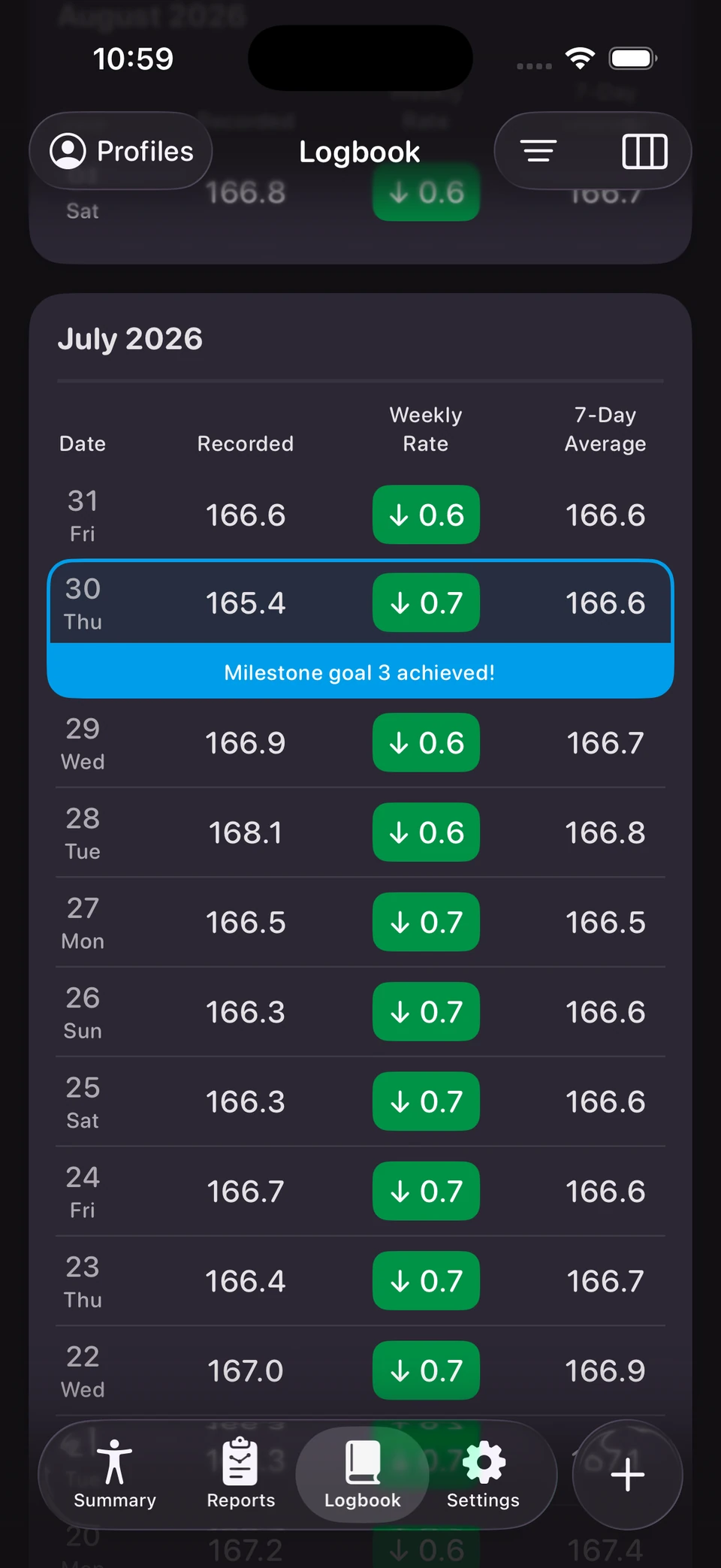Tap the Date column header

tap(83, 443)
